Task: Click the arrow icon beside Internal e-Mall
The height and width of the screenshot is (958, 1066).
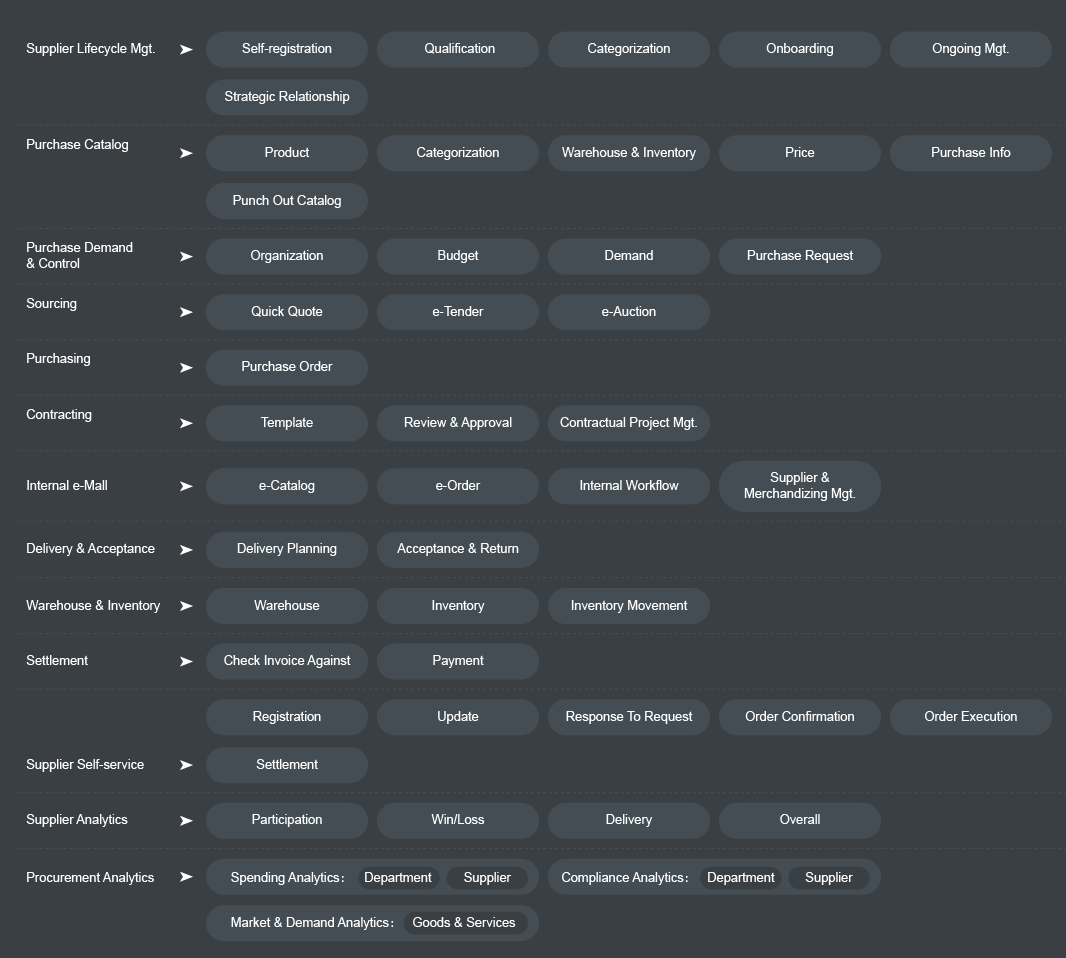Action: coord(186,486)
